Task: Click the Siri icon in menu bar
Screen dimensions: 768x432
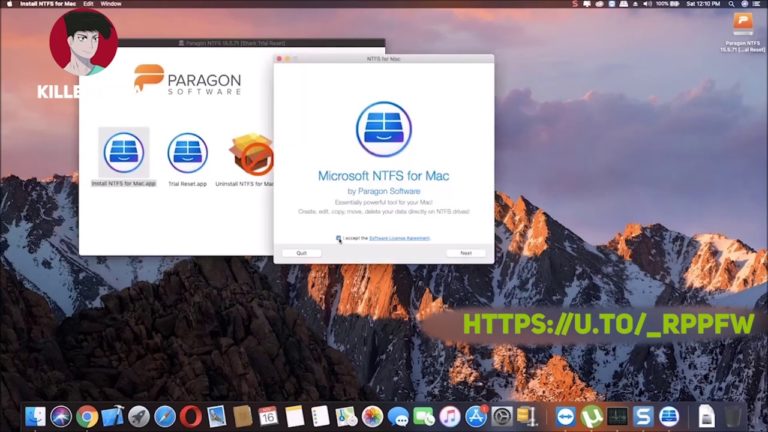Action: pyautogui.click(x=744, y=4)
